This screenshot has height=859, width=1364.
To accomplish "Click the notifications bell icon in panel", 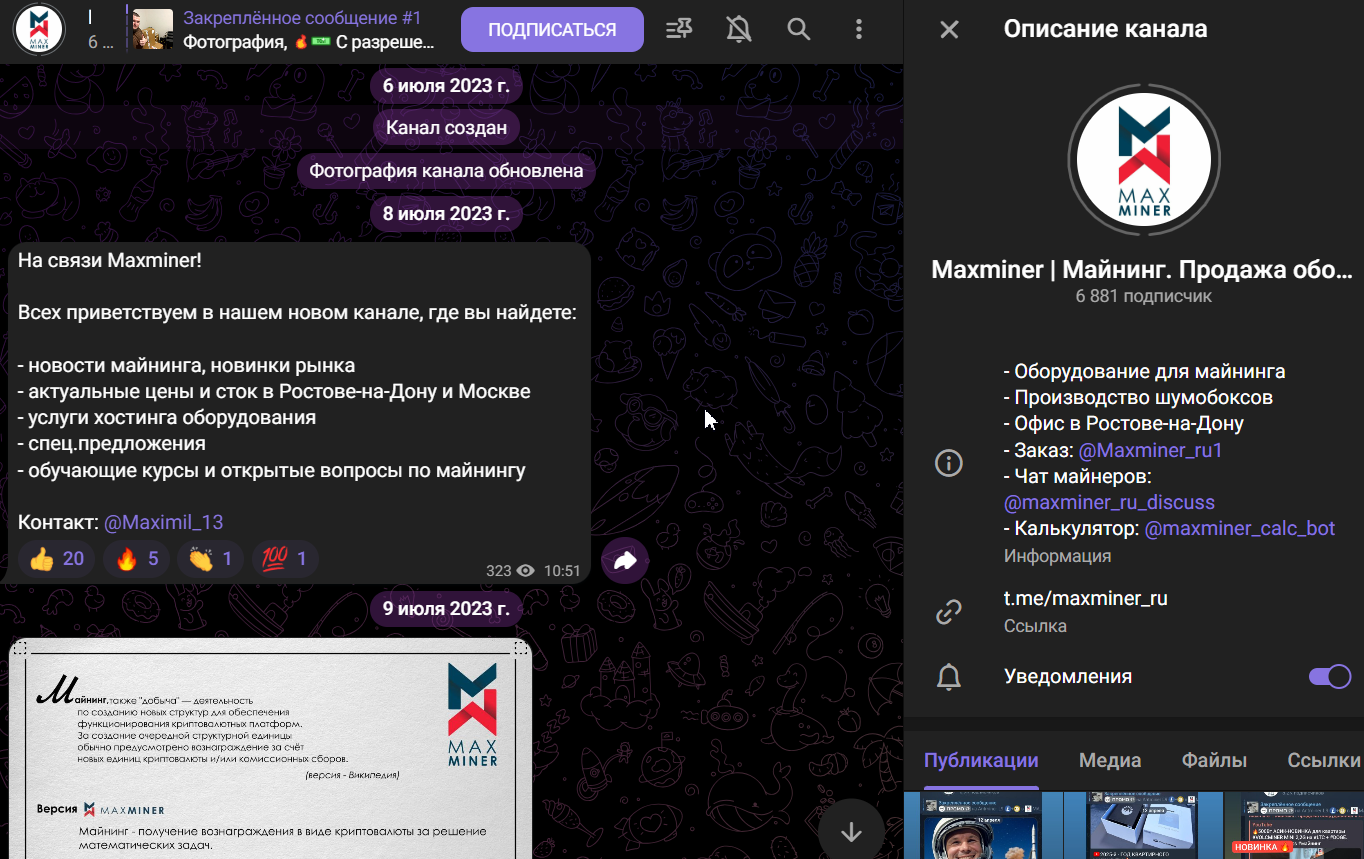I will [948, 677].
